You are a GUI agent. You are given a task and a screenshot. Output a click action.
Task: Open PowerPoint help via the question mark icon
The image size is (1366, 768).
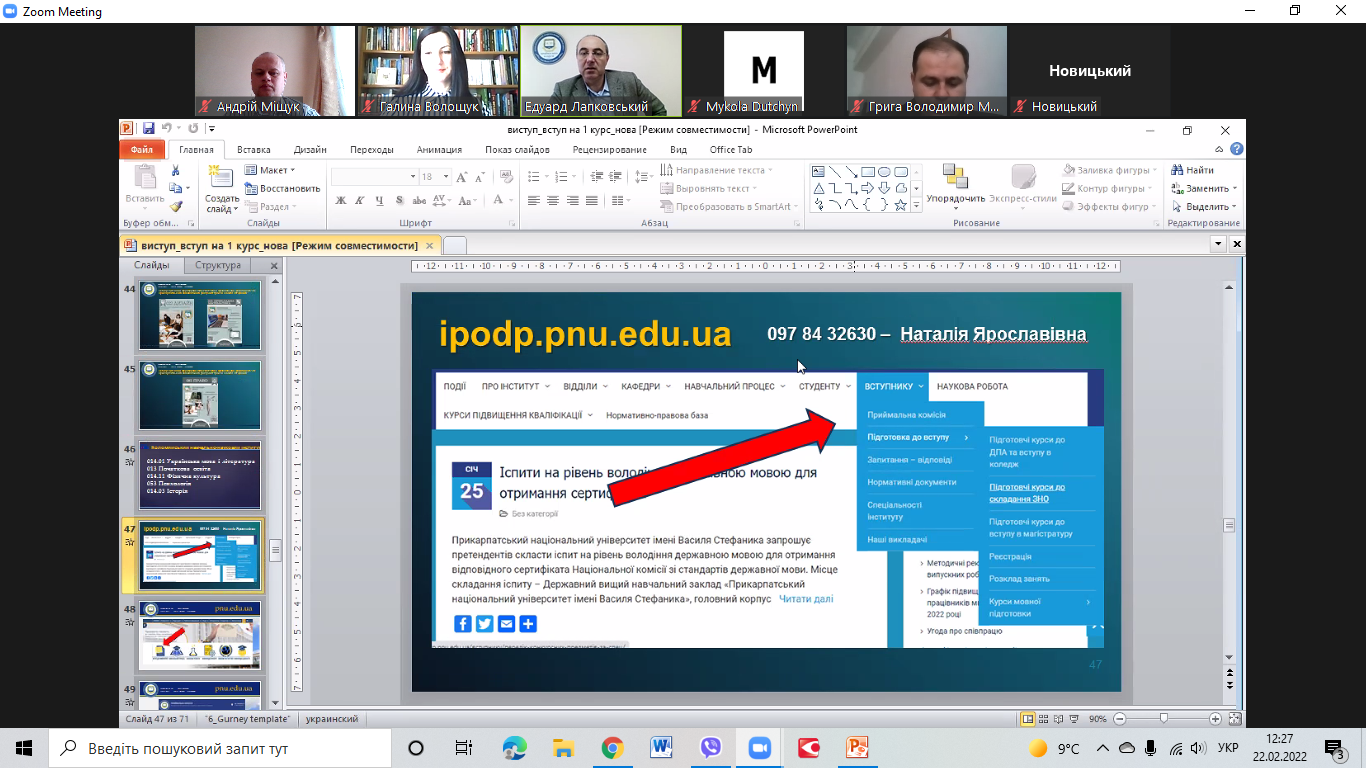click(x=1237, y=150)
